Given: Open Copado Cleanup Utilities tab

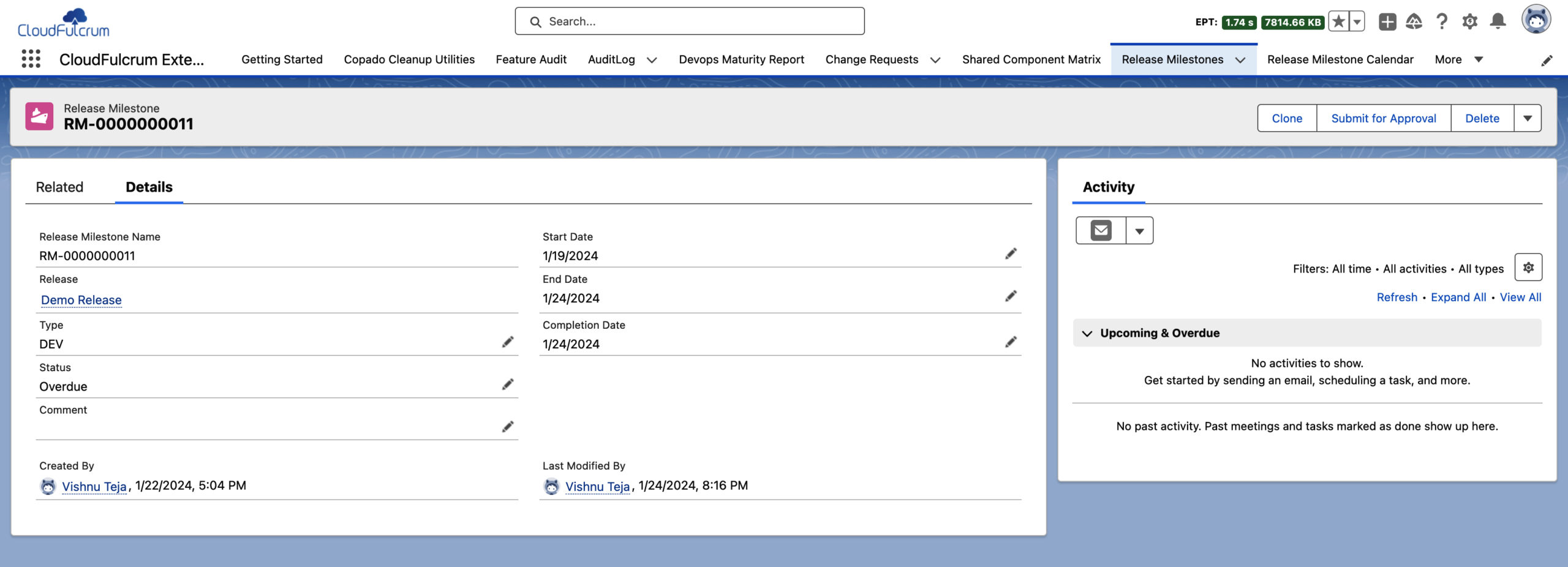Looking at the screenshot, I should coord(409,59).
